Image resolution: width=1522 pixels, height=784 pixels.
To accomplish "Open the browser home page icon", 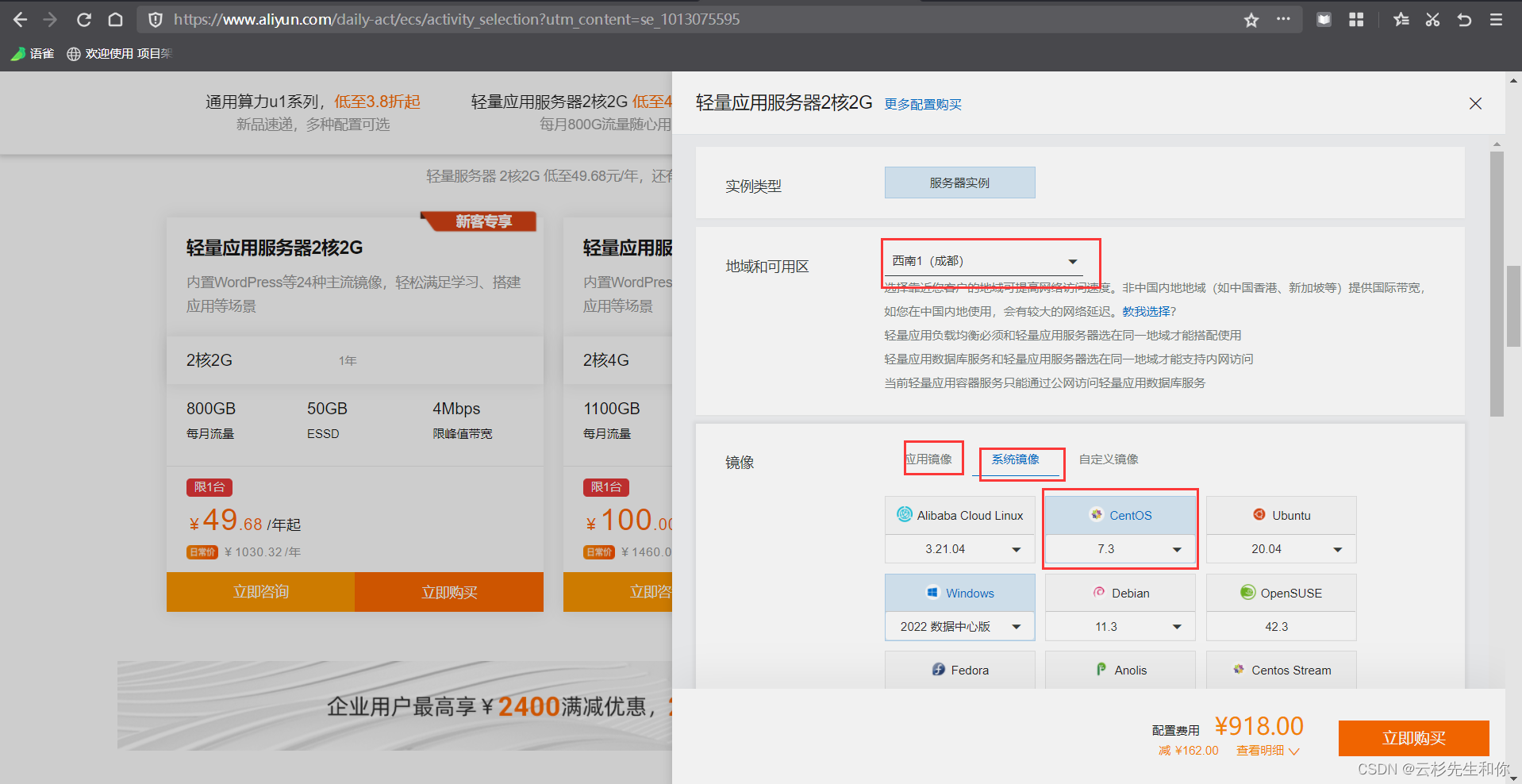I will [x=116, y=20].
